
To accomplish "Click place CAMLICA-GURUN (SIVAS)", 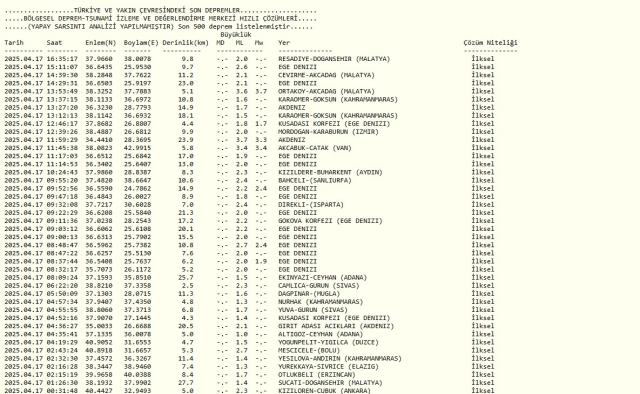I will (x=319, y=285).
